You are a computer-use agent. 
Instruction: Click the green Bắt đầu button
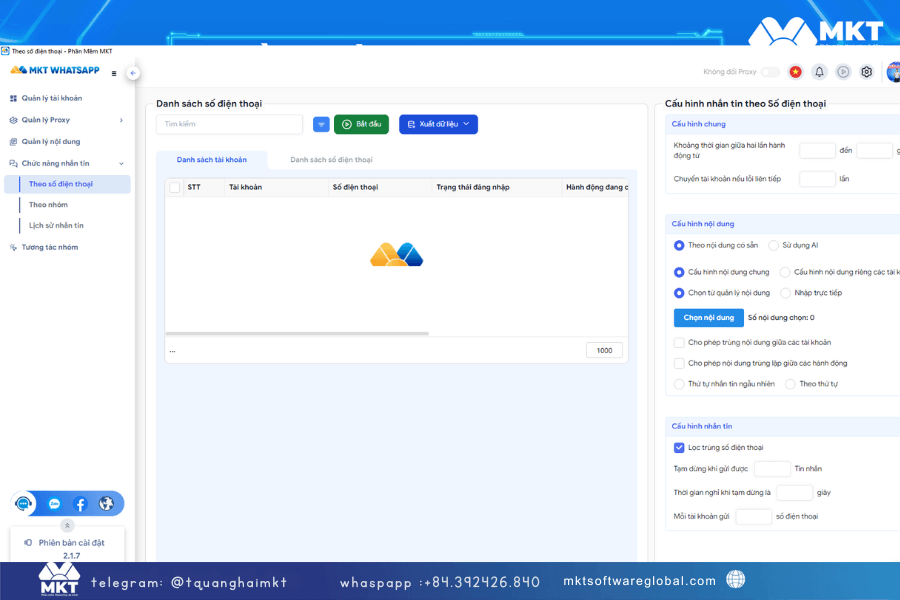[361, 124]
